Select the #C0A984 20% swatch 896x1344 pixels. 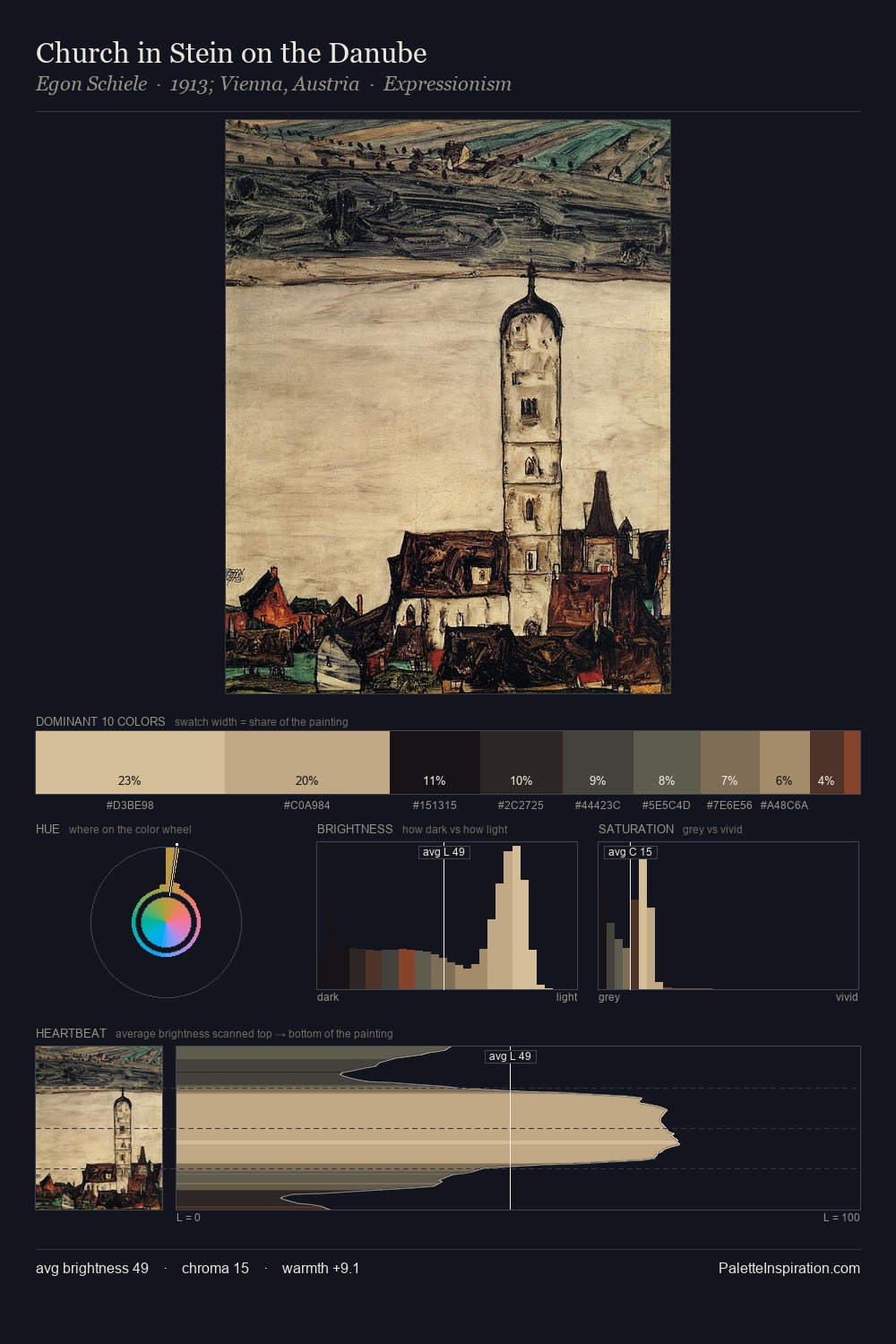click(307, 762)
